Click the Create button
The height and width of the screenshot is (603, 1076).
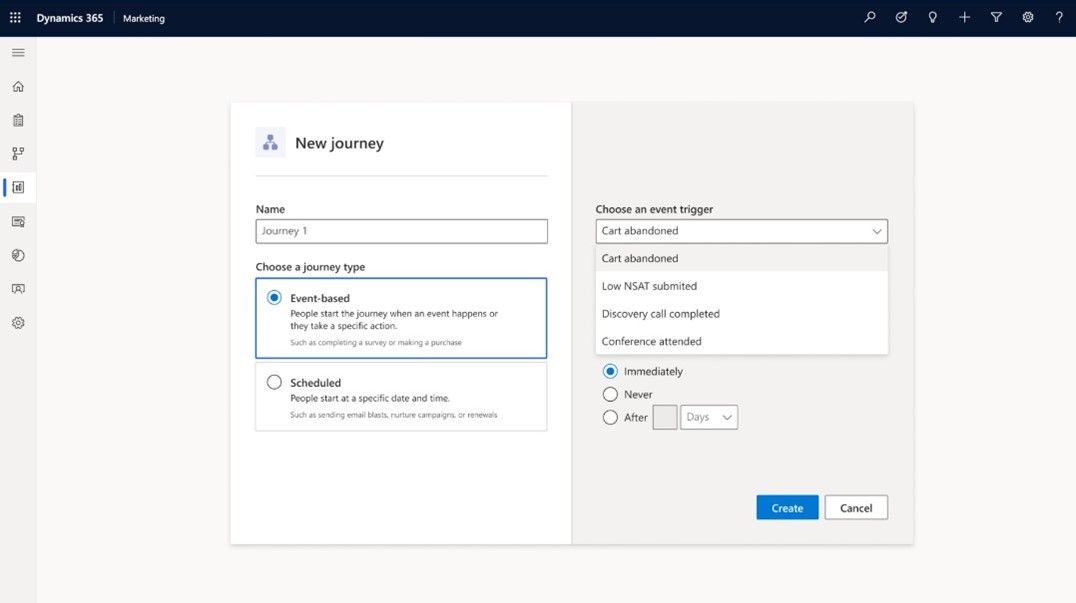tap(787, 507)
